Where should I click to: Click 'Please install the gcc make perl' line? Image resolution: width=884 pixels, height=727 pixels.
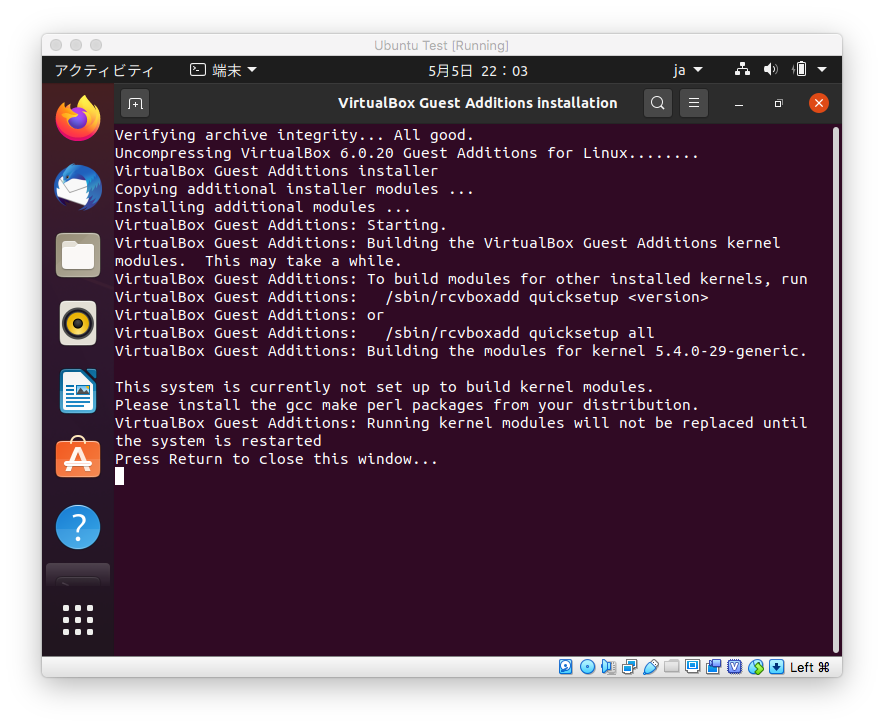(406, 405)
